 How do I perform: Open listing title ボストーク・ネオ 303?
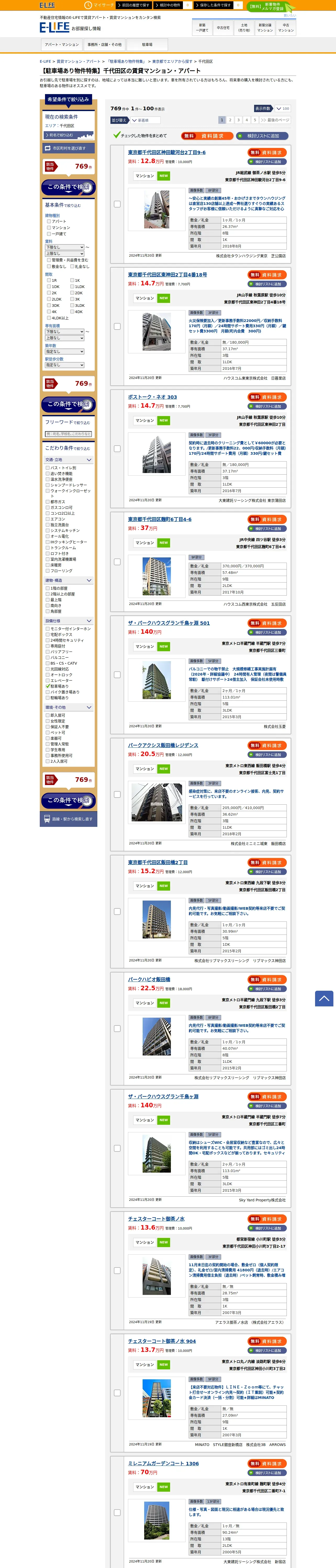(x=153, y=397)
